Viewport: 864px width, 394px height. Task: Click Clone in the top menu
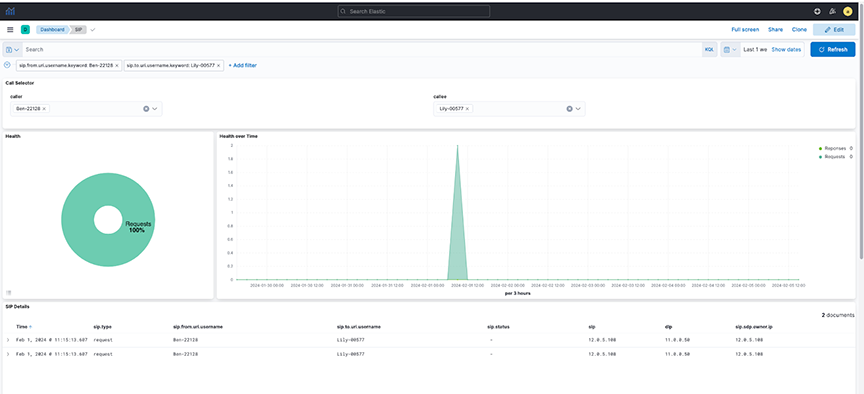[799, 30]
